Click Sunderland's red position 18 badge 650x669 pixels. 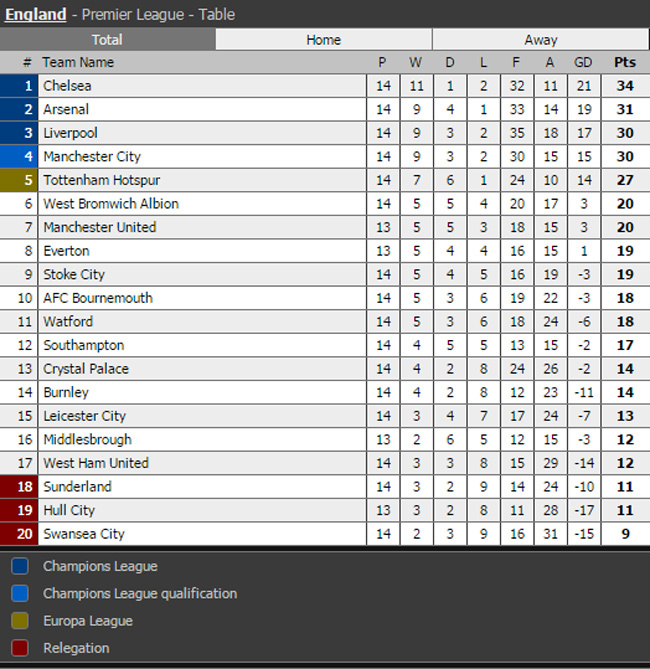coord(20,487)
